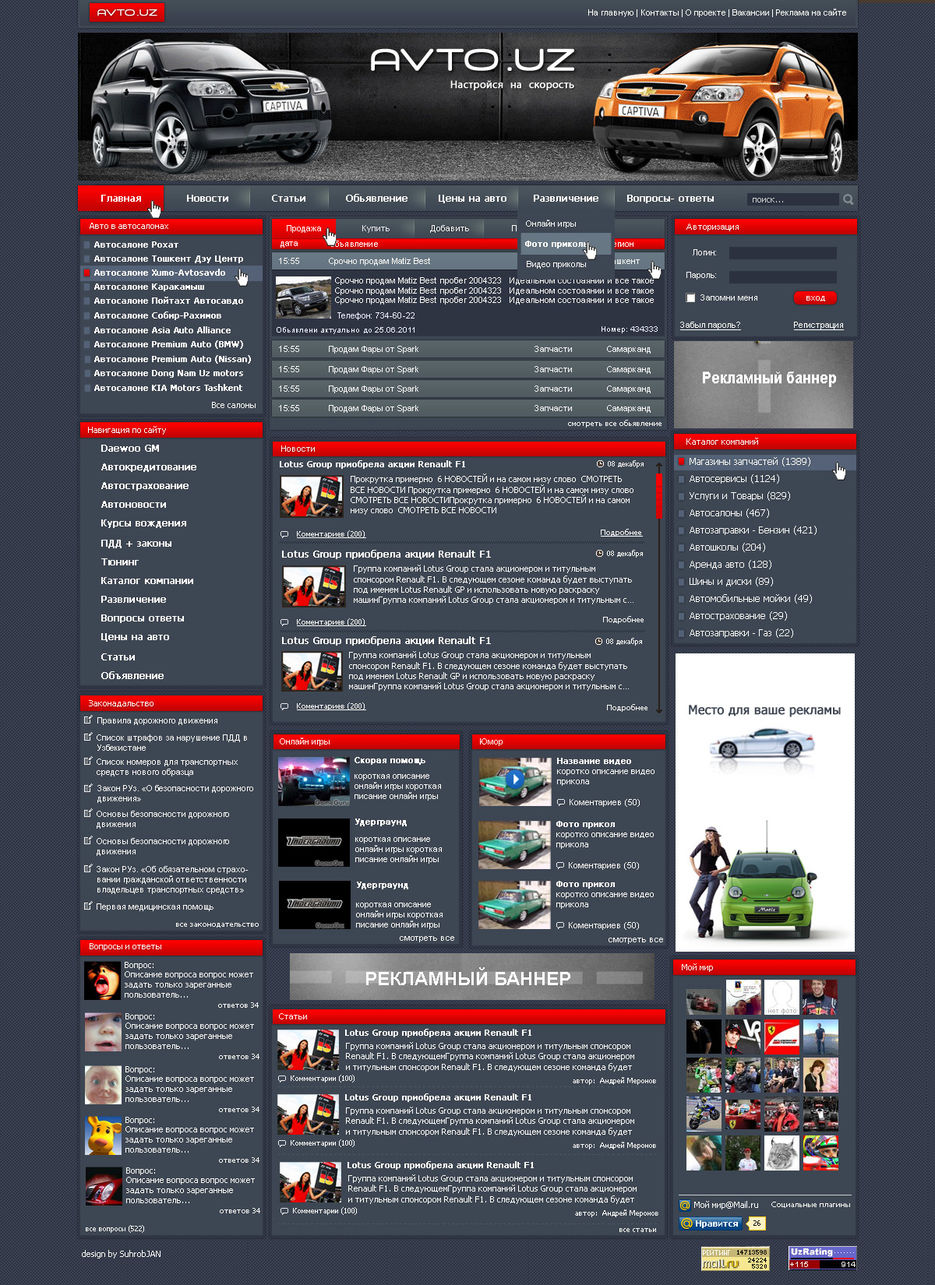This screenshot has width=935, height=1285.
Task: Click red bullet beside Магазины запчастей
Action: point(681,462)
